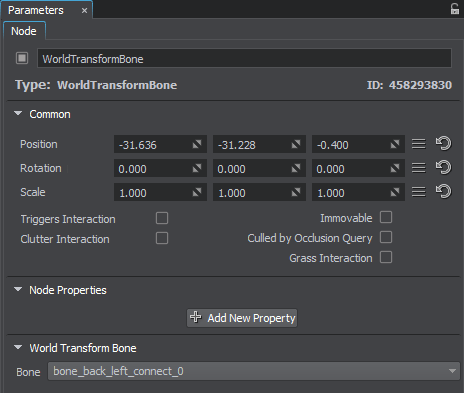Viewport: 464px width, 393px height.
Task: Click the WorldTransformBone name input field
Action: pyautogui.click(x=244, y=59)
